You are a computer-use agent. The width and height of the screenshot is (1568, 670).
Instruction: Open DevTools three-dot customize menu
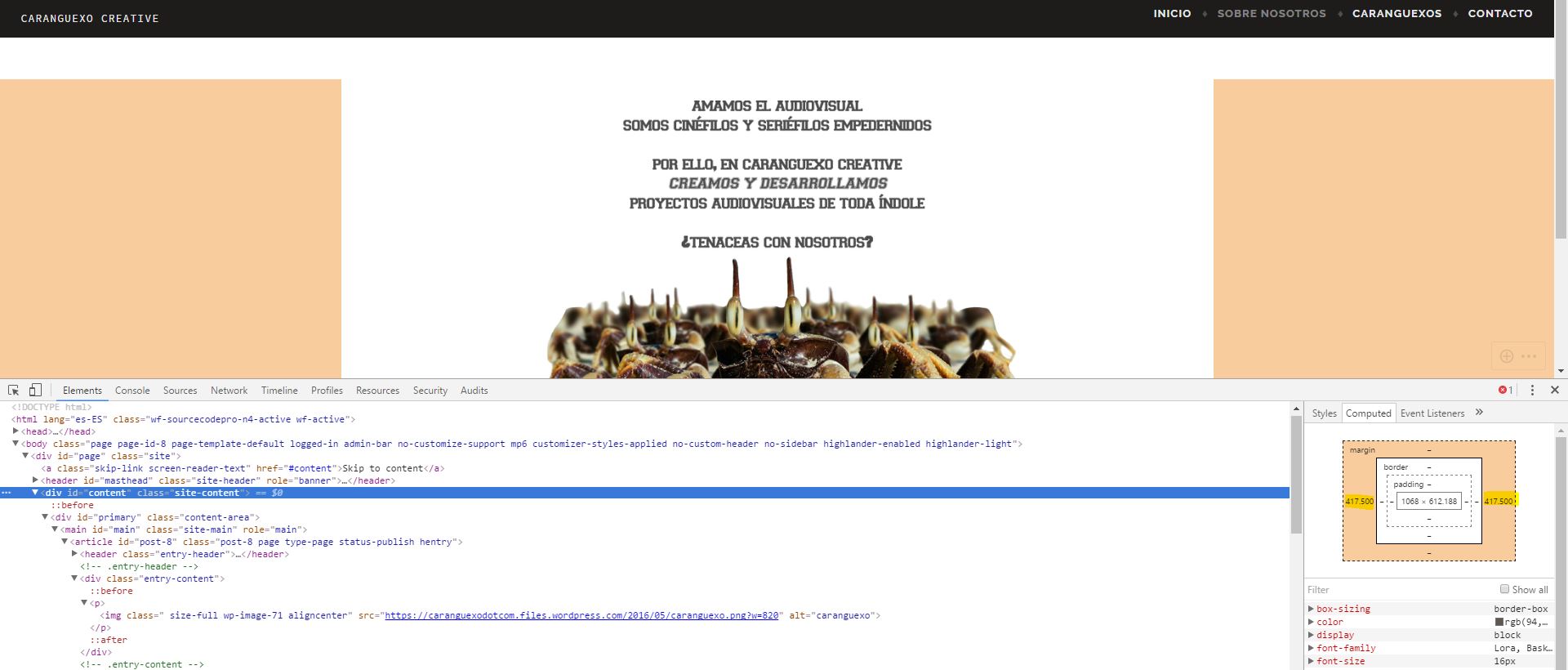[x=1532, y=391]
